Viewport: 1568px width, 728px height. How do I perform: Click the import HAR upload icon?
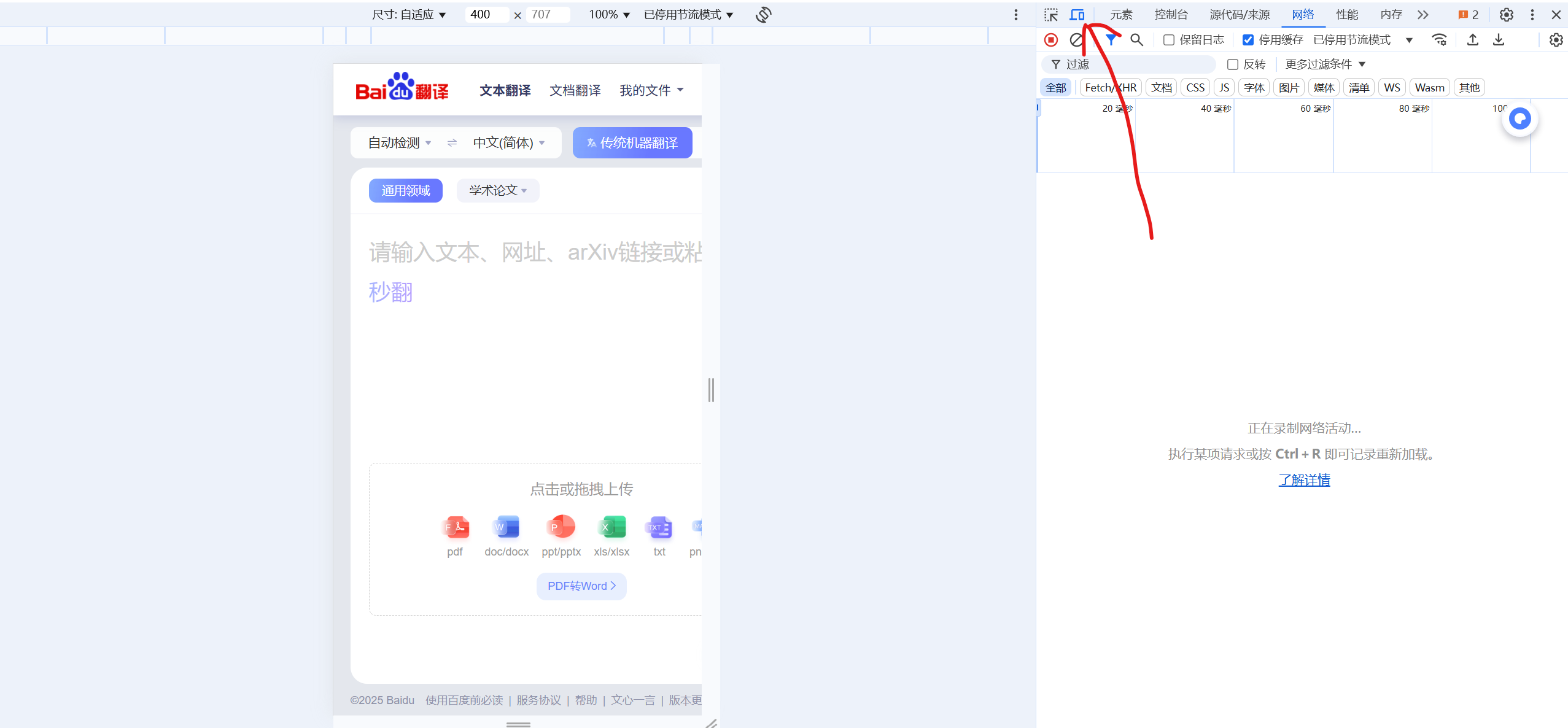point(1472,40)
